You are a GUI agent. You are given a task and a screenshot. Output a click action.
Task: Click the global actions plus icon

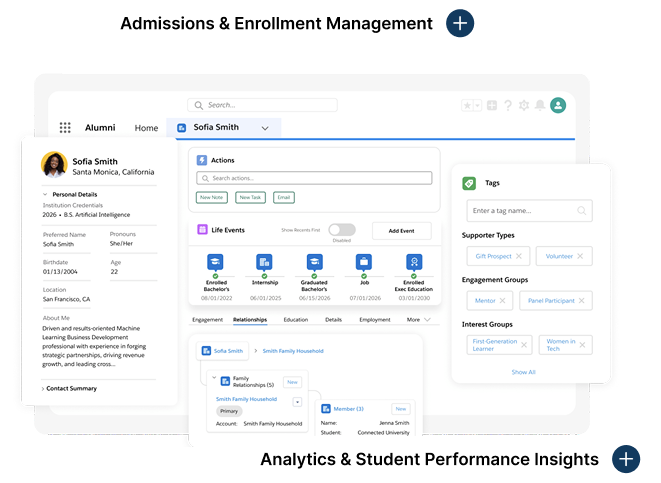coord(492,105)
